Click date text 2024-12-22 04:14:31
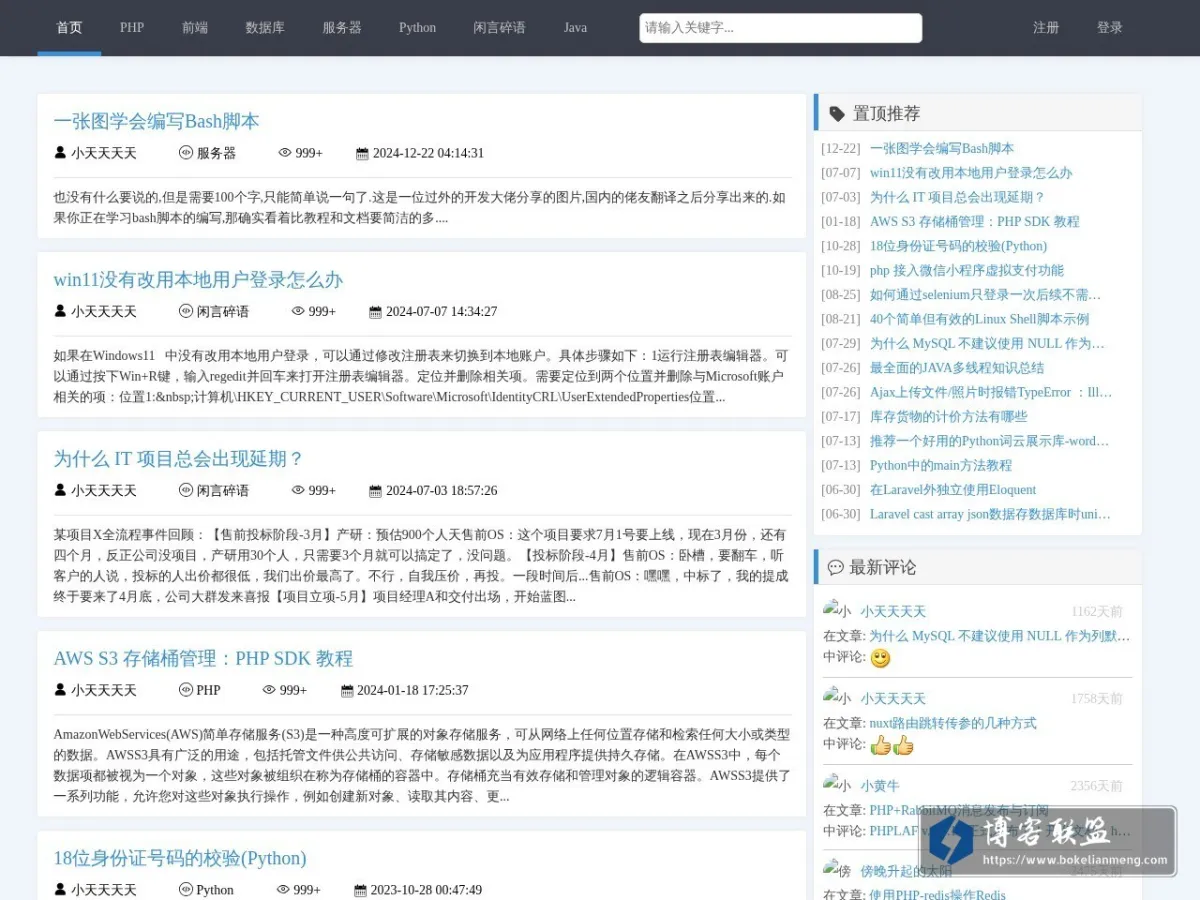This screenshot has height=900, width=1200. tap(428, 153)
